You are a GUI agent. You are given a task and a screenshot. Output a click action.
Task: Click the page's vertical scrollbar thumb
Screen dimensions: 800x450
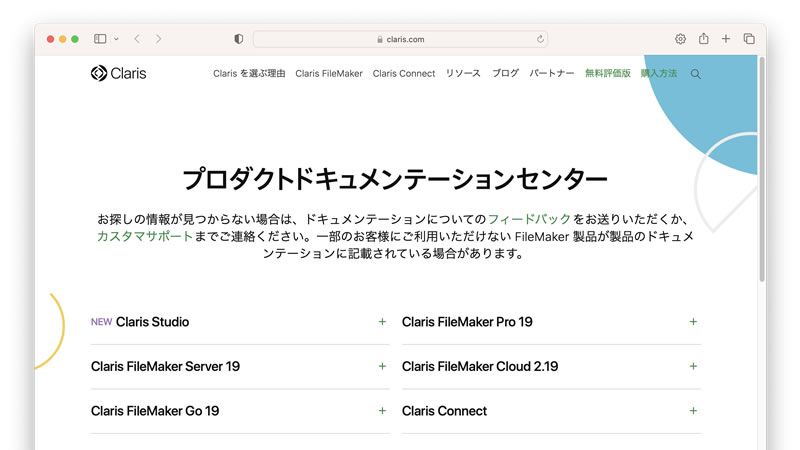pos(762,169)
